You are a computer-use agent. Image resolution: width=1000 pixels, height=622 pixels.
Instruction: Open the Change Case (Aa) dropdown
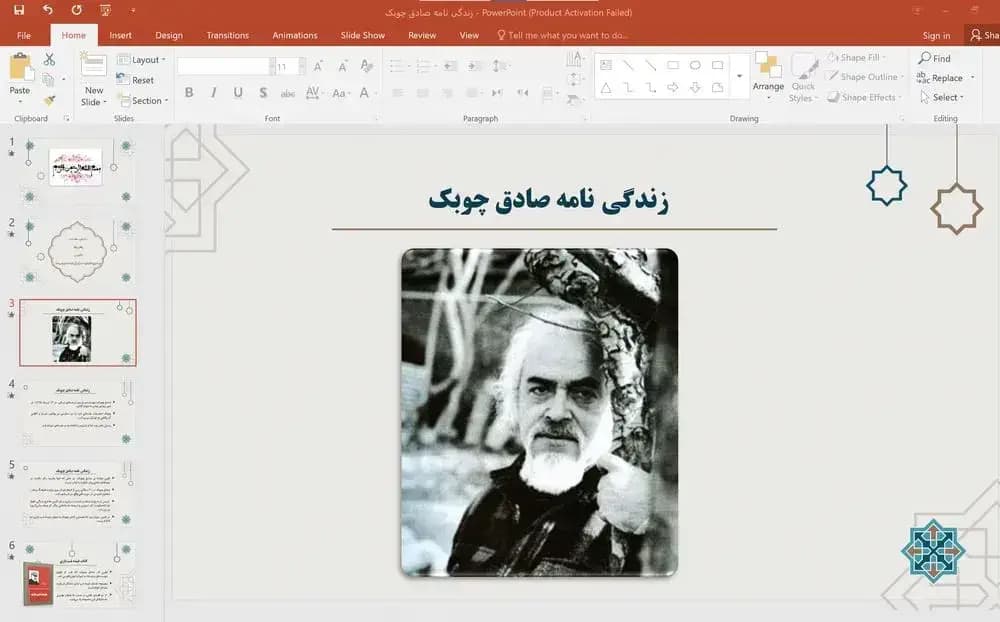click(x=340, y=93)
